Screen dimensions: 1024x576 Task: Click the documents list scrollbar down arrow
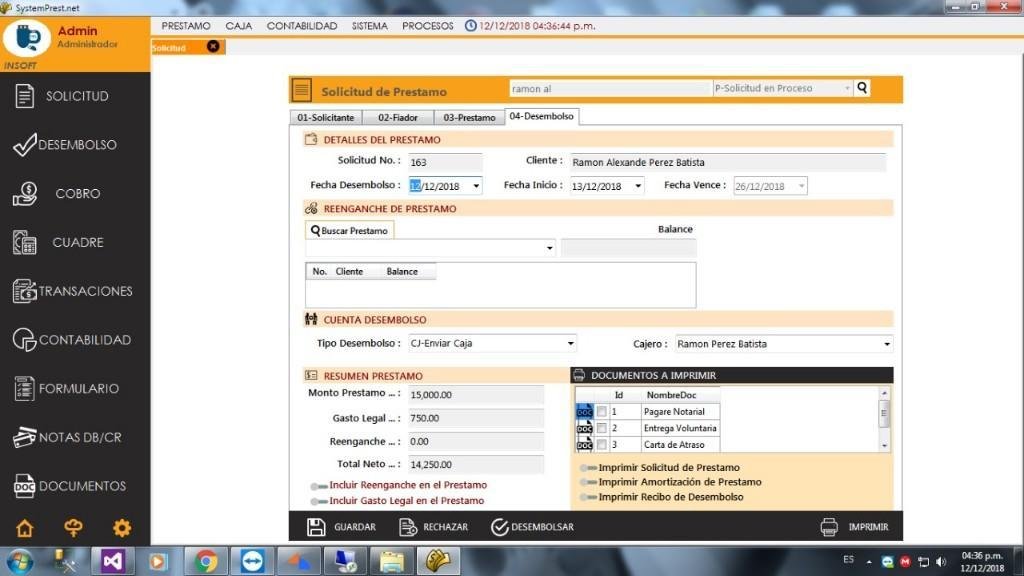pos(884,446)
